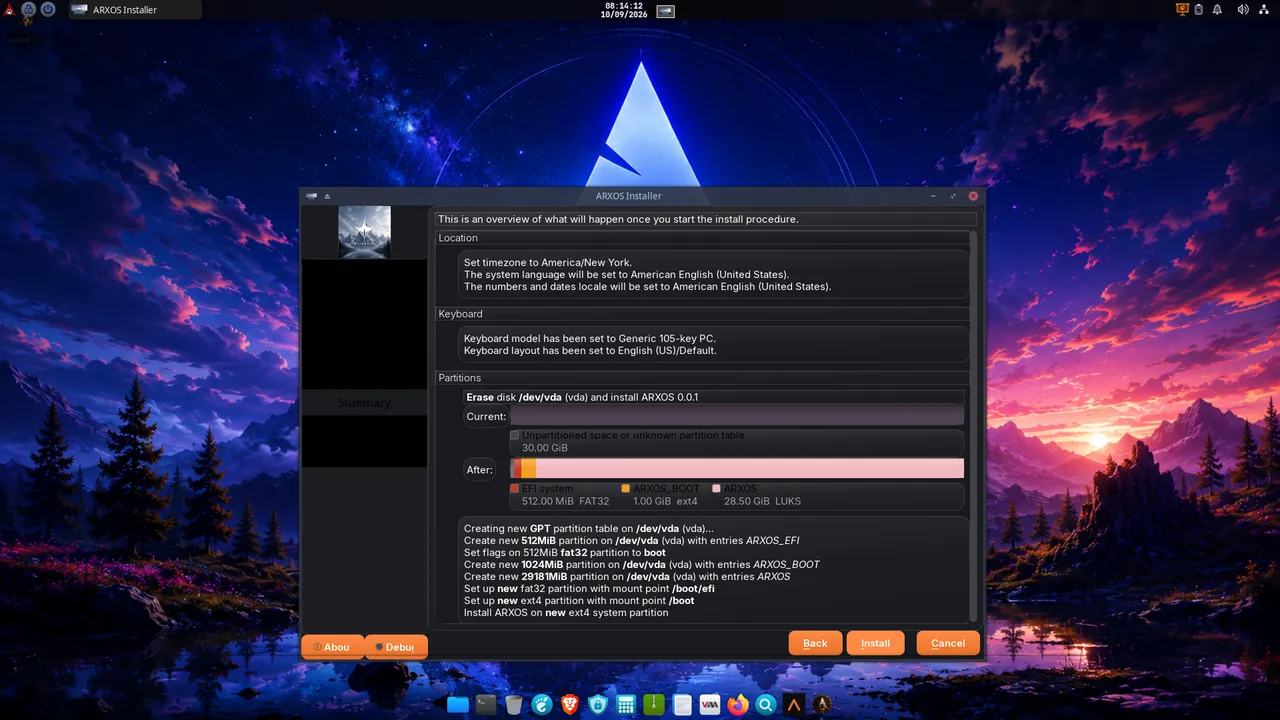The image size is (1280, 720).
Task: Click the 'system language will be set' line
Action: [x=627, y=275]
